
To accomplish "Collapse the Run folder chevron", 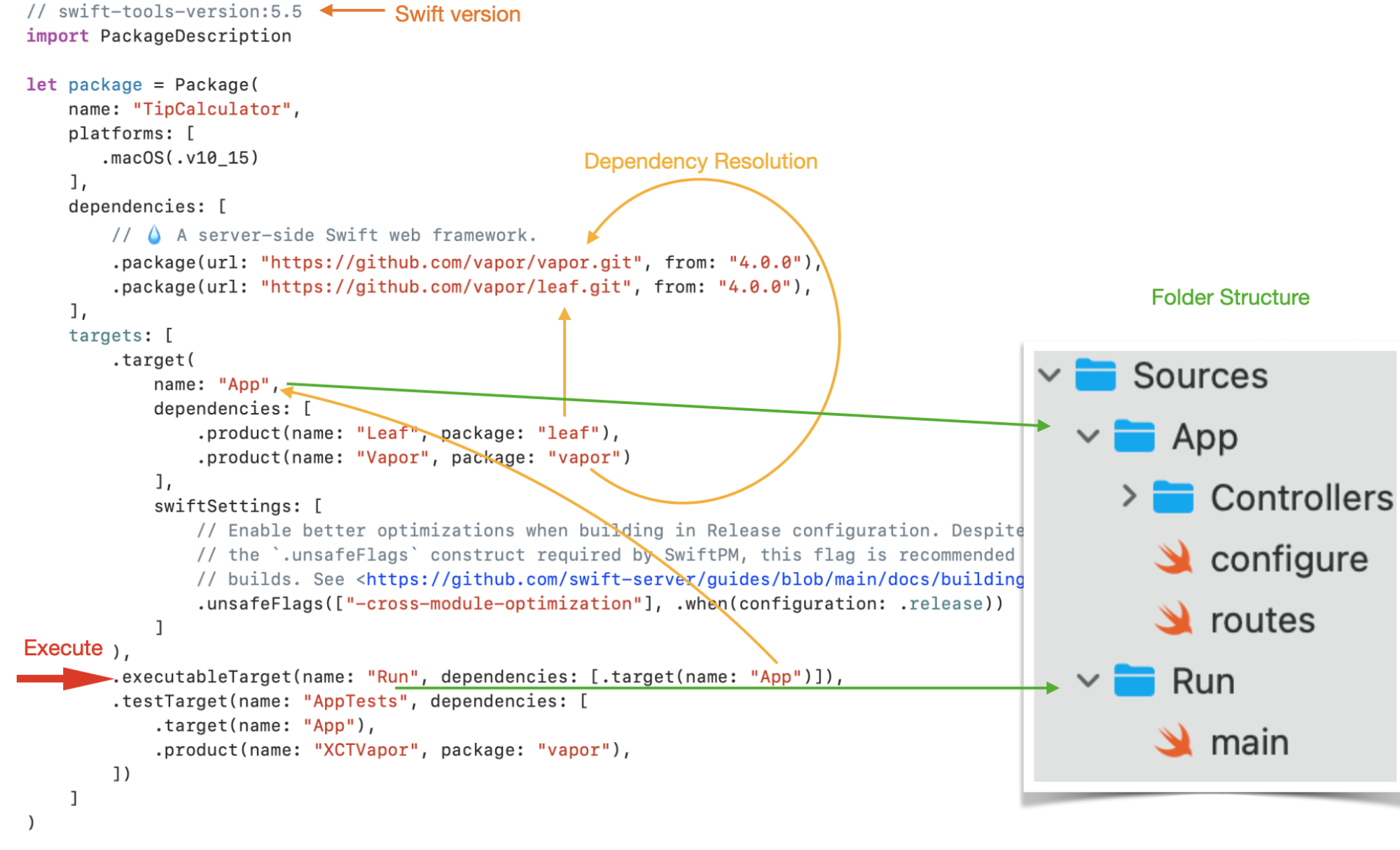I will 1088,681.
